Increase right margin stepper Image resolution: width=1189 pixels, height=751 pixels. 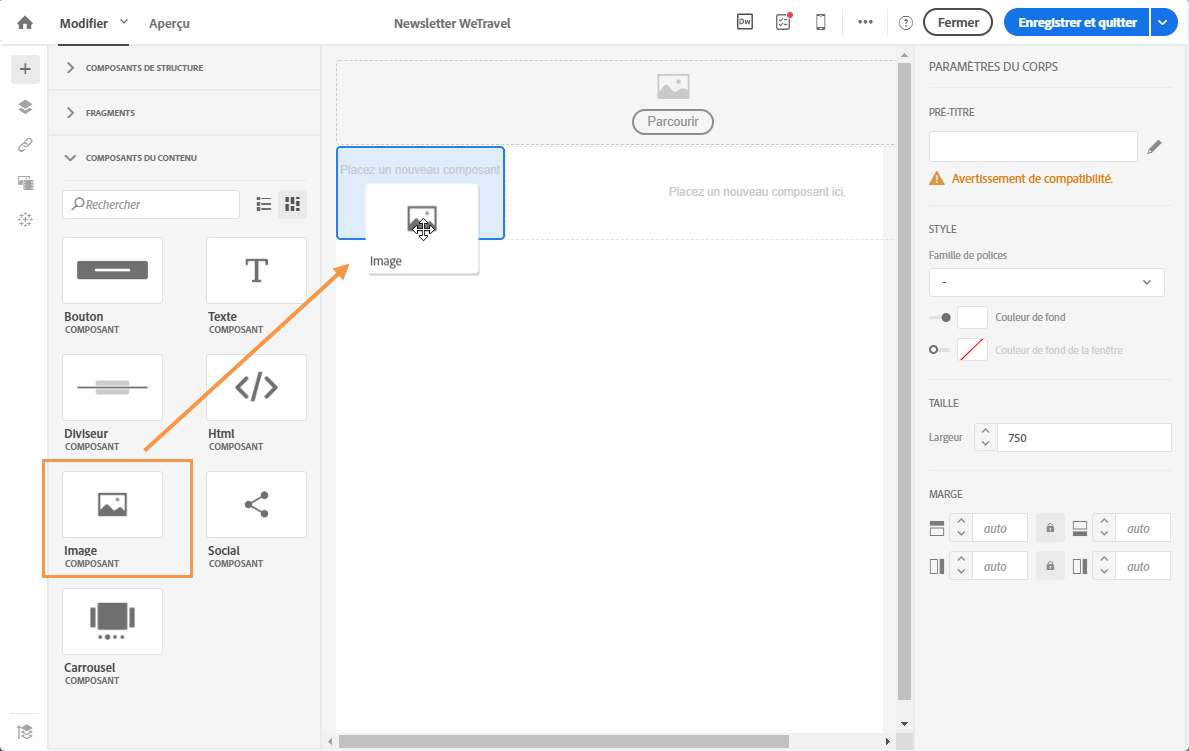click(x=1104, y=560)
